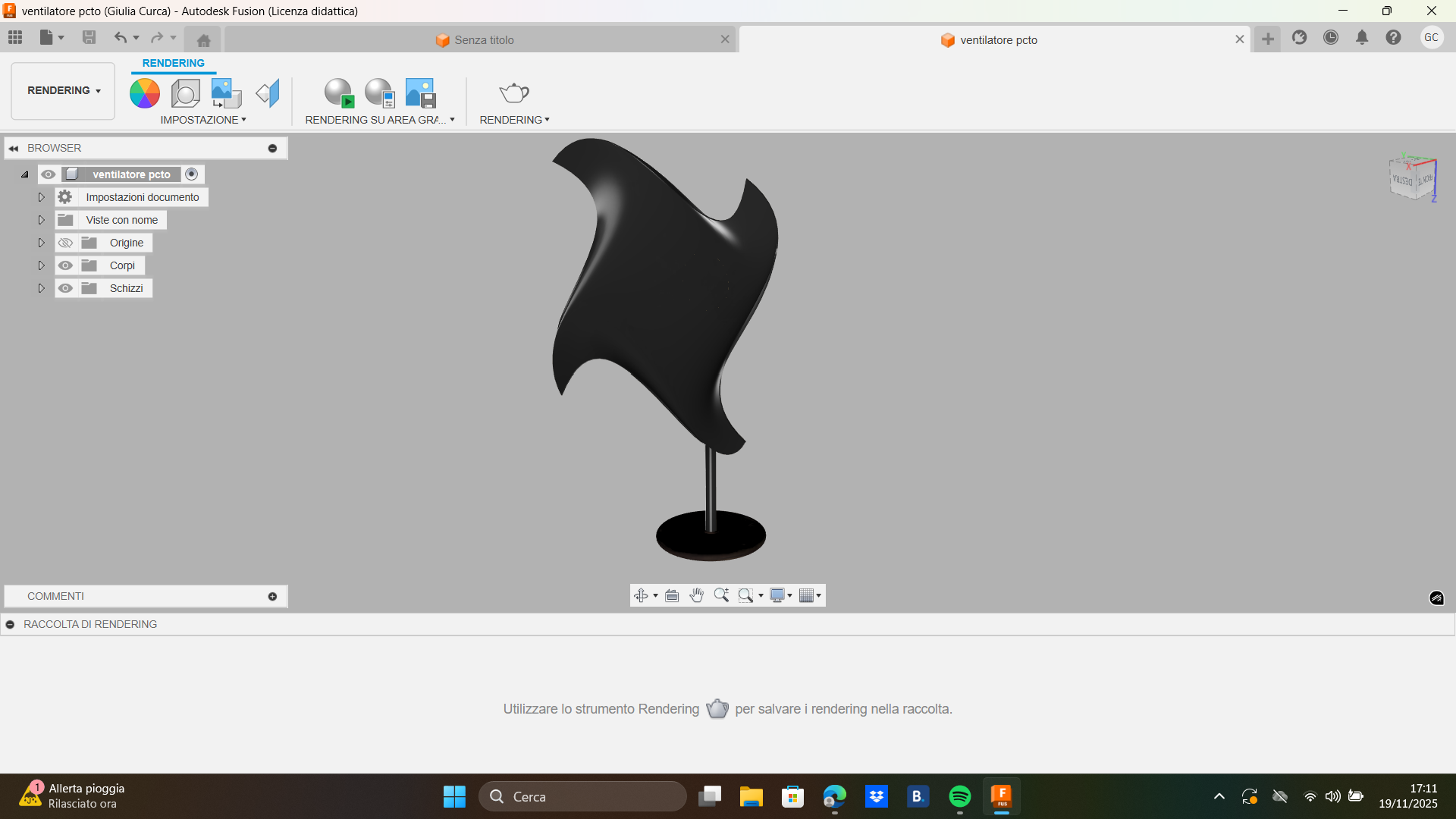Expand the Viste con nome folder

pyautogui.click(x=41, y=220)
